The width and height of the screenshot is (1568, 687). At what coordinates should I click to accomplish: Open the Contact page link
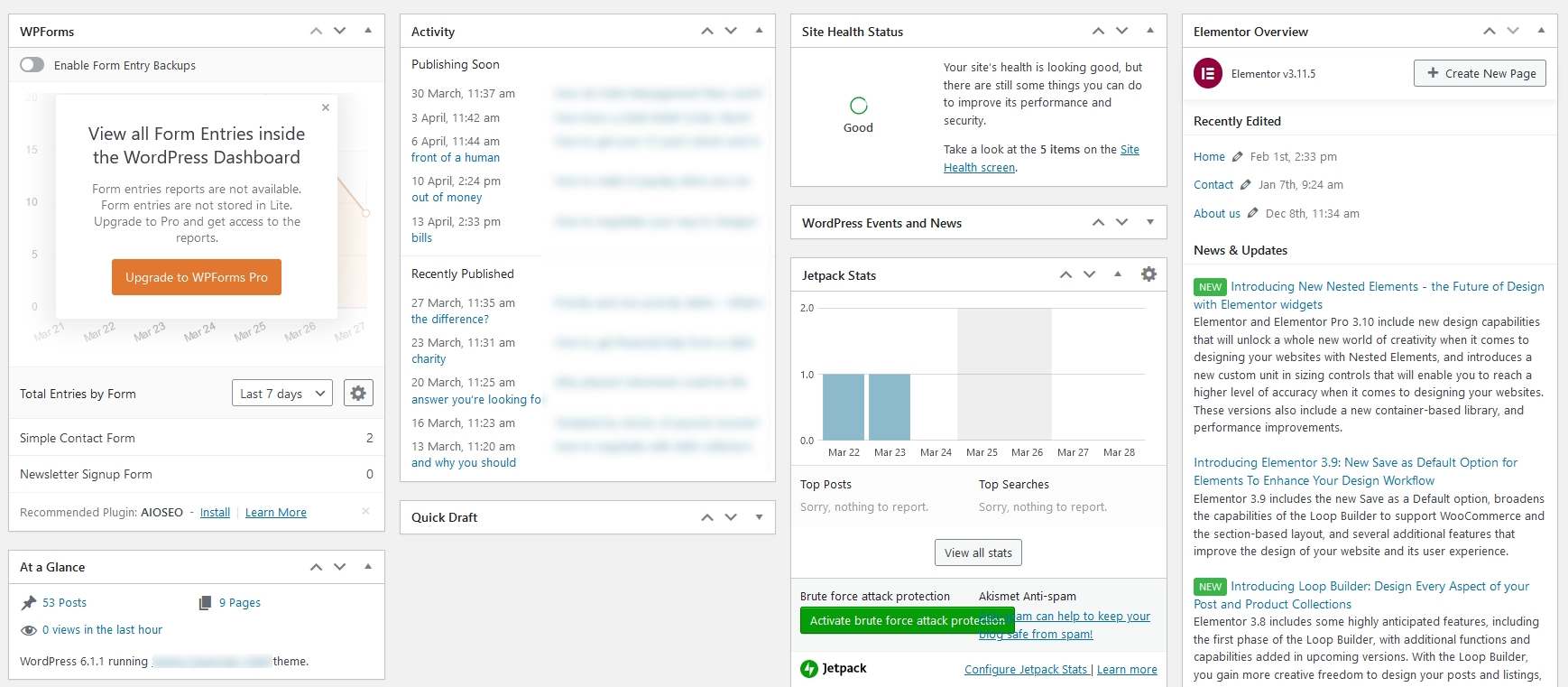coord(1213,185)
